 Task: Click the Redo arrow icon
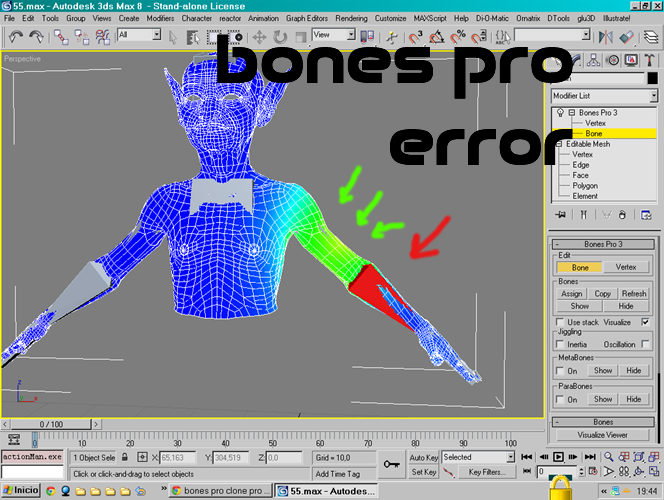click(36, 37)
